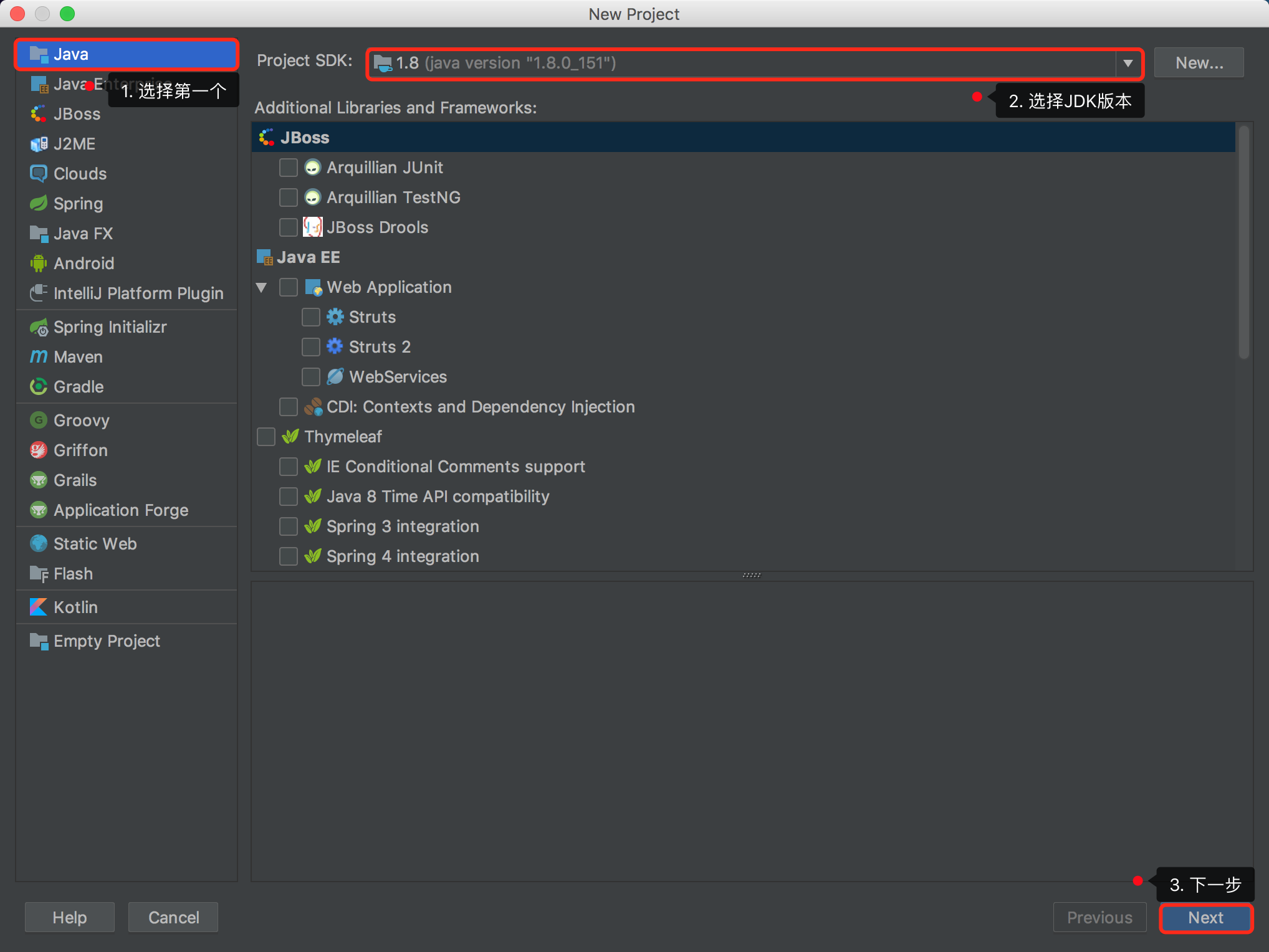Collapse the Web Application tree node
The image size is (1269, 952).
click(x=262, y=287)
